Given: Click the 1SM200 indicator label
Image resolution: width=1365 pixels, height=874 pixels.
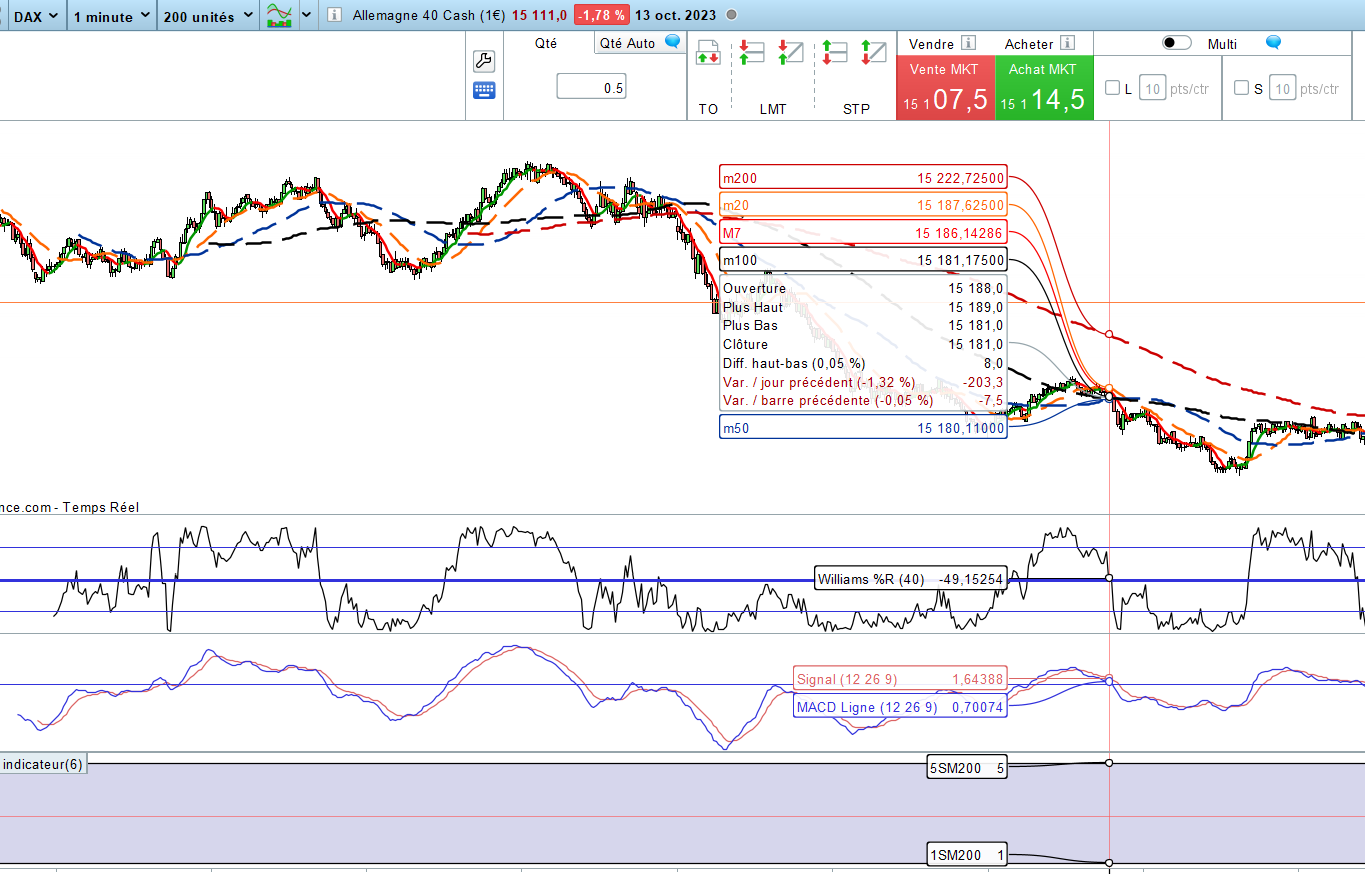Looking at the screenshot, I should [x=968, y=855].
